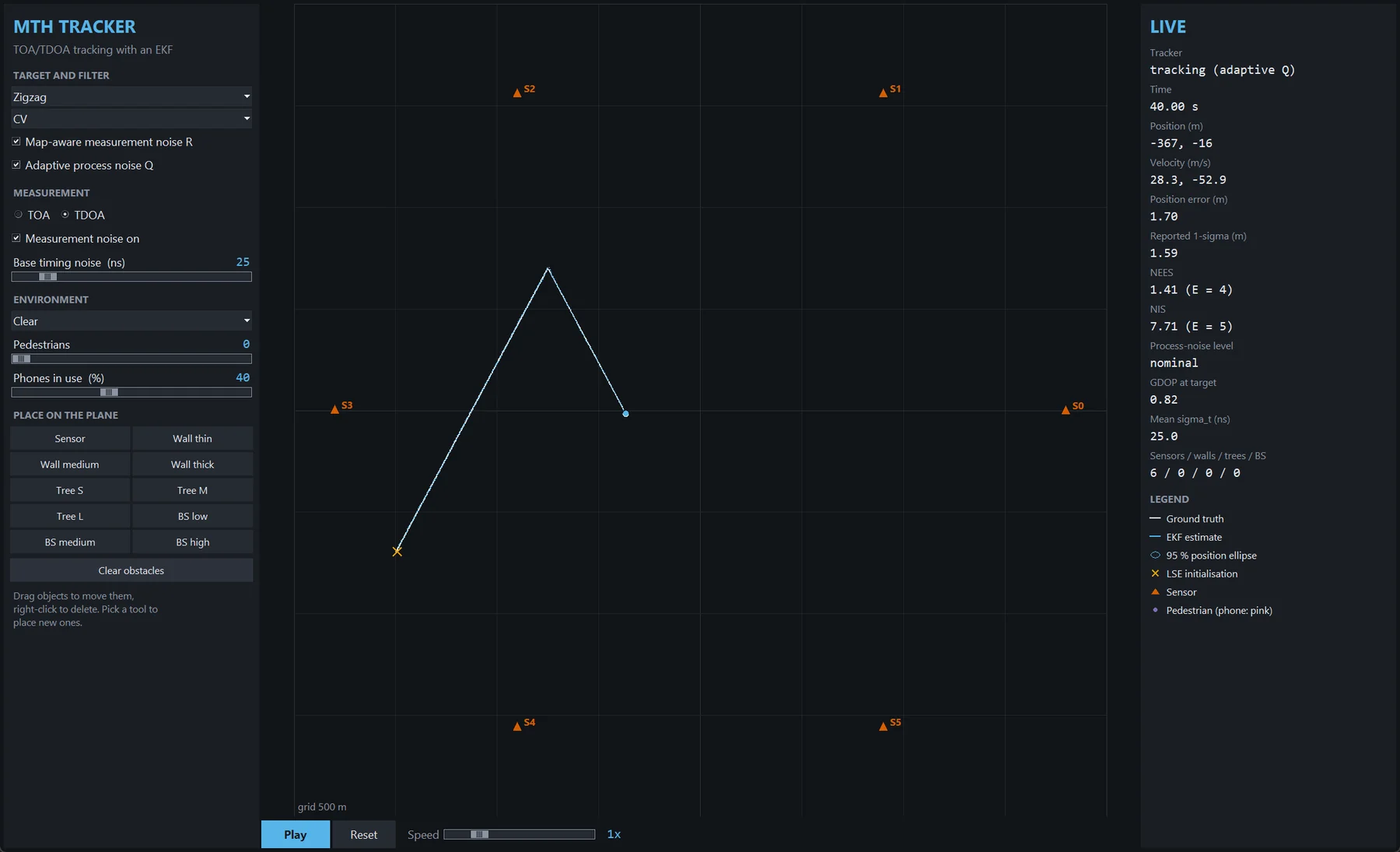The image size is (1400, 852).
Task: Click sensor S1 triangle marker
Action: pyautogui.click(x=883, y=93)
